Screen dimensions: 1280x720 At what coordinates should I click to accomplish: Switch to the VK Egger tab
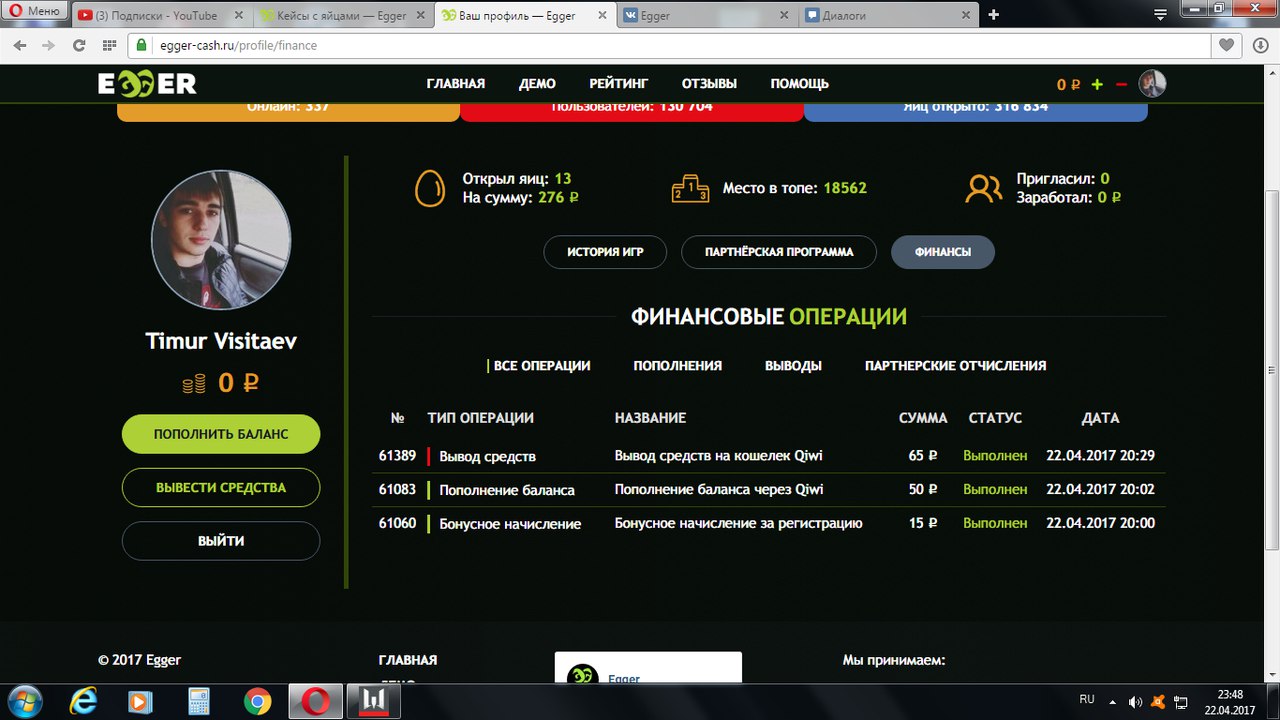[x=706, y=16]
